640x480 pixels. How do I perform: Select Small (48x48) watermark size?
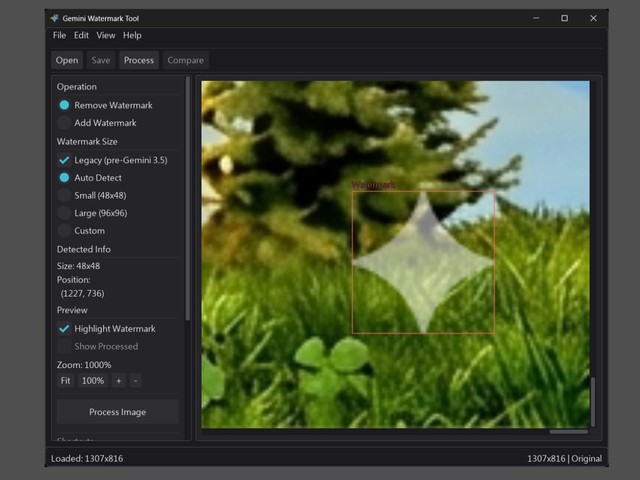(x=92, y=196)
